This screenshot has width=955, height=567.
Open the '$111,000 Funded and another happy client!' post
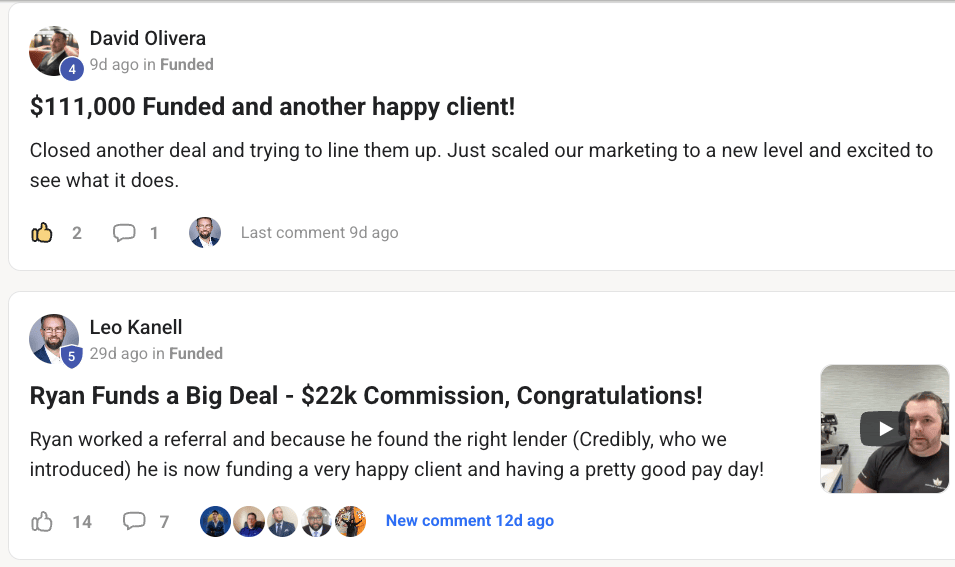pyautogui.click(x=272, y=107)
